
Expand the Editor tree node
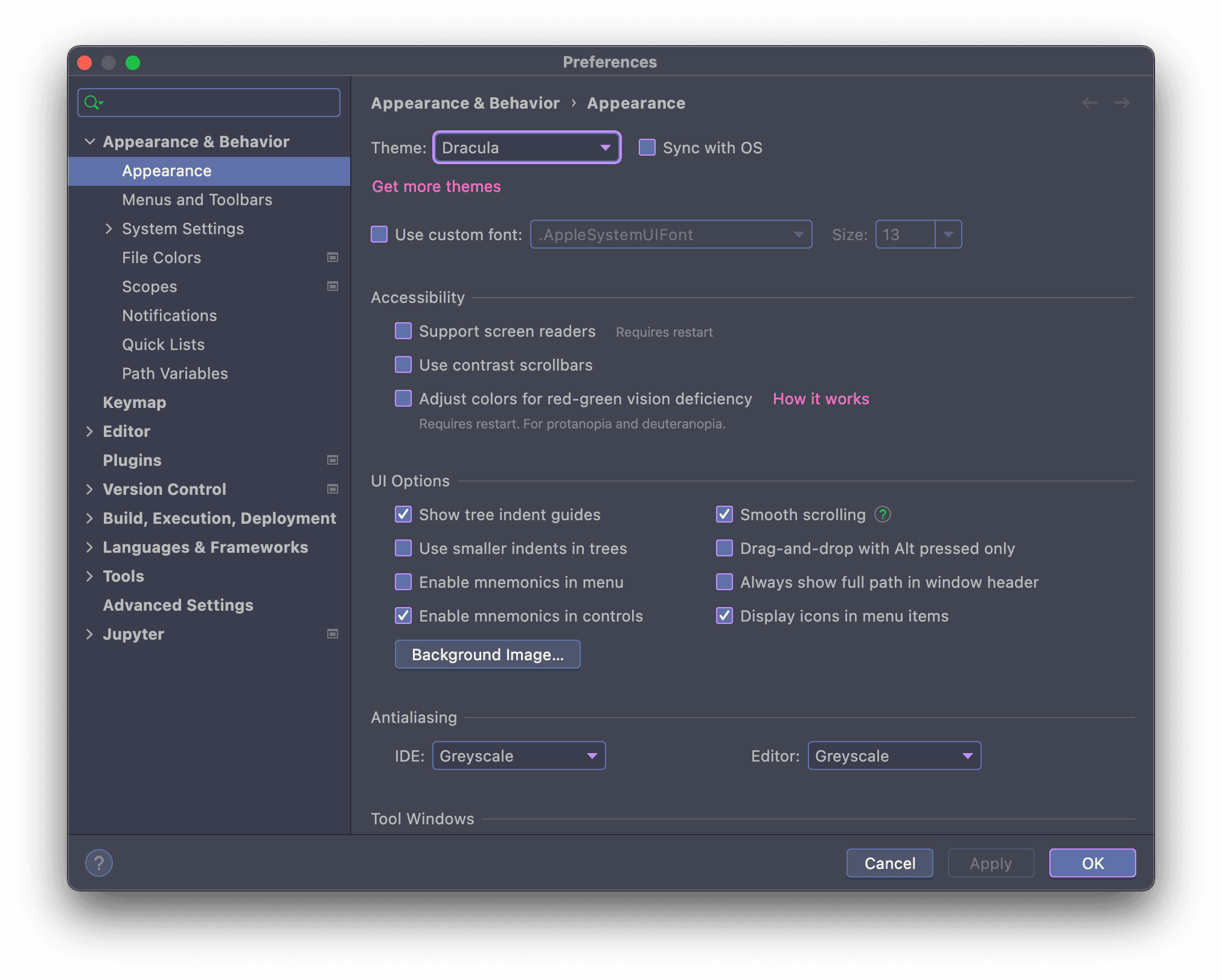tap(89, 431)
